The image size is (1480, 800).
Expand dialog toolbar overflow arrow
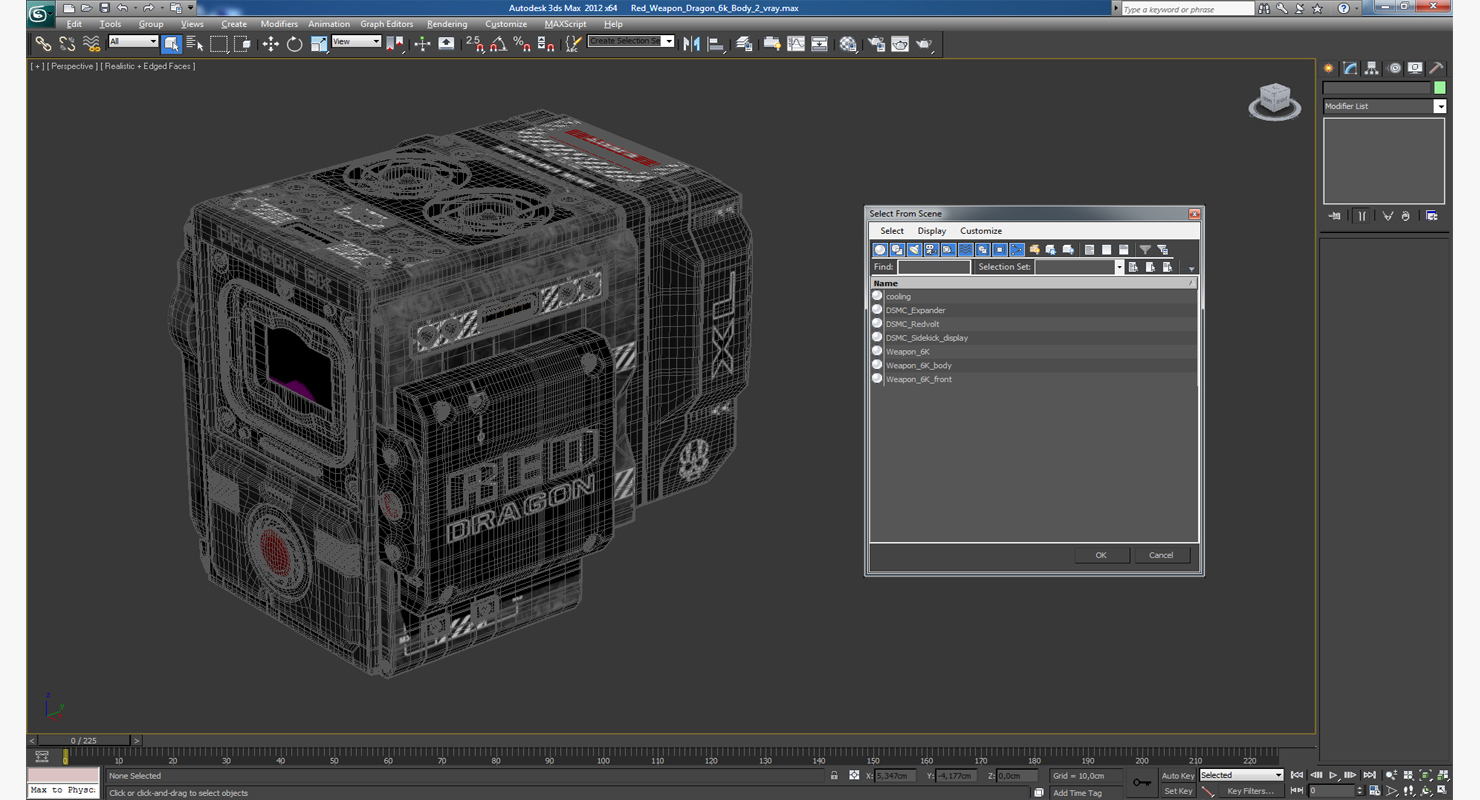[1192, 268]
